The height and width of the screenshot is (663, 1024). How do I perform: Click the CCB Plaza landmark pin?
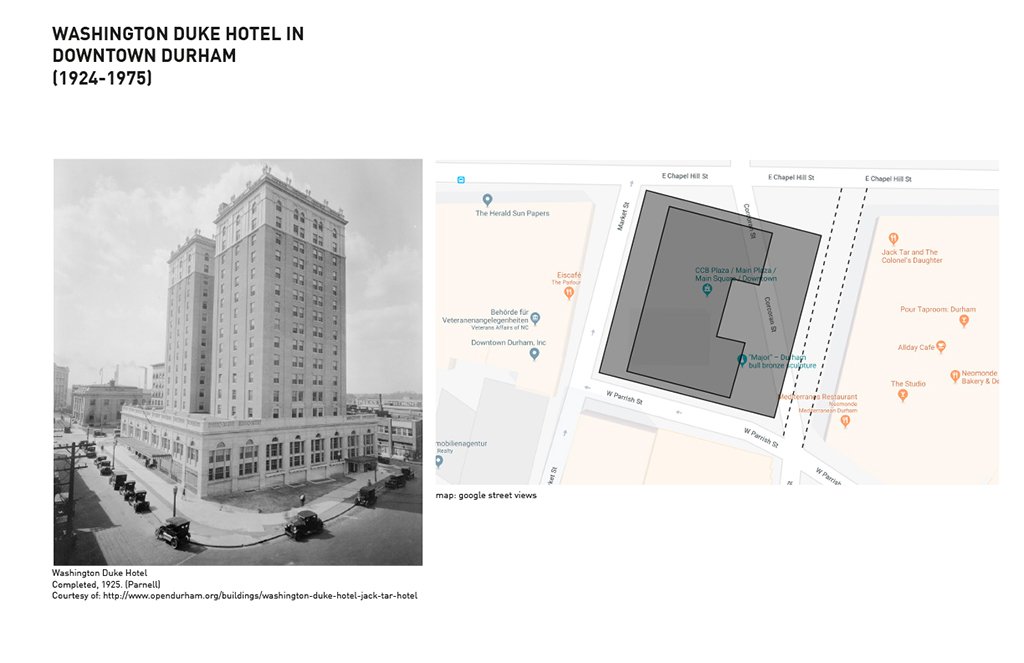coord(707,290)
